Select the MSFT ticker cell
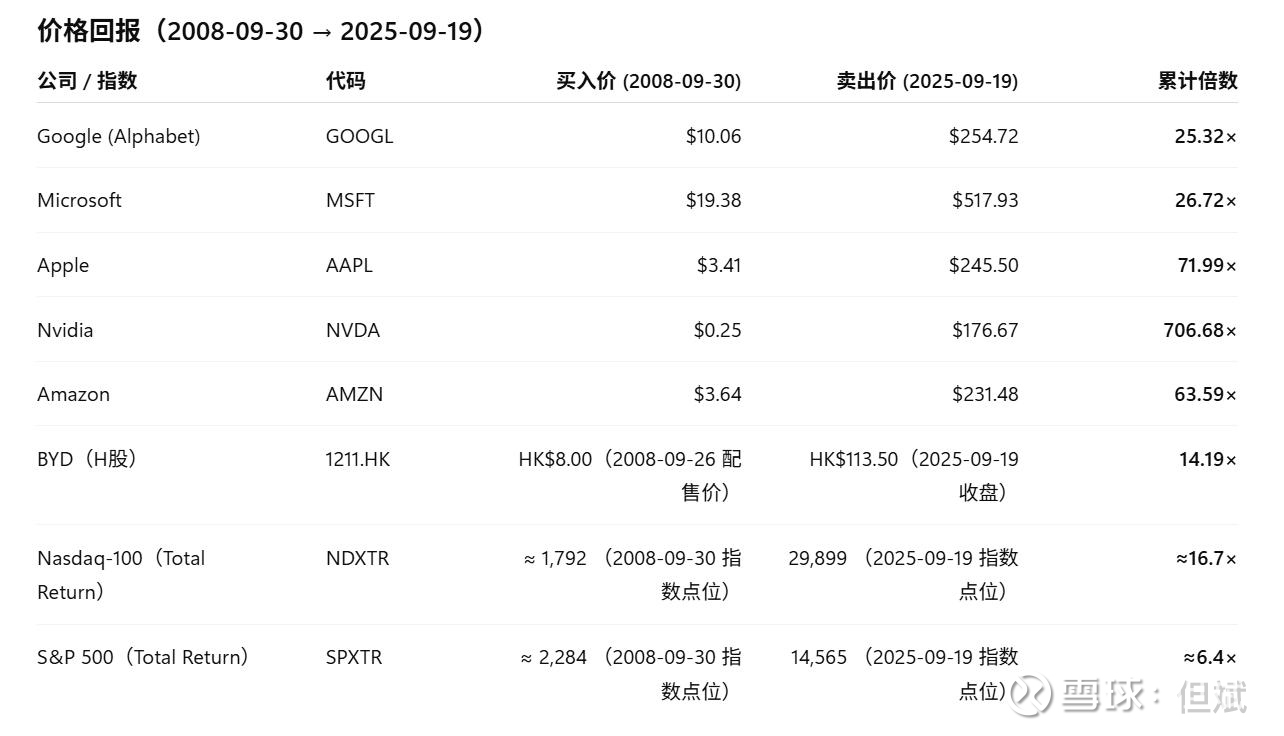The height and width of the screenshot is (736, 1284). [350, 200]
